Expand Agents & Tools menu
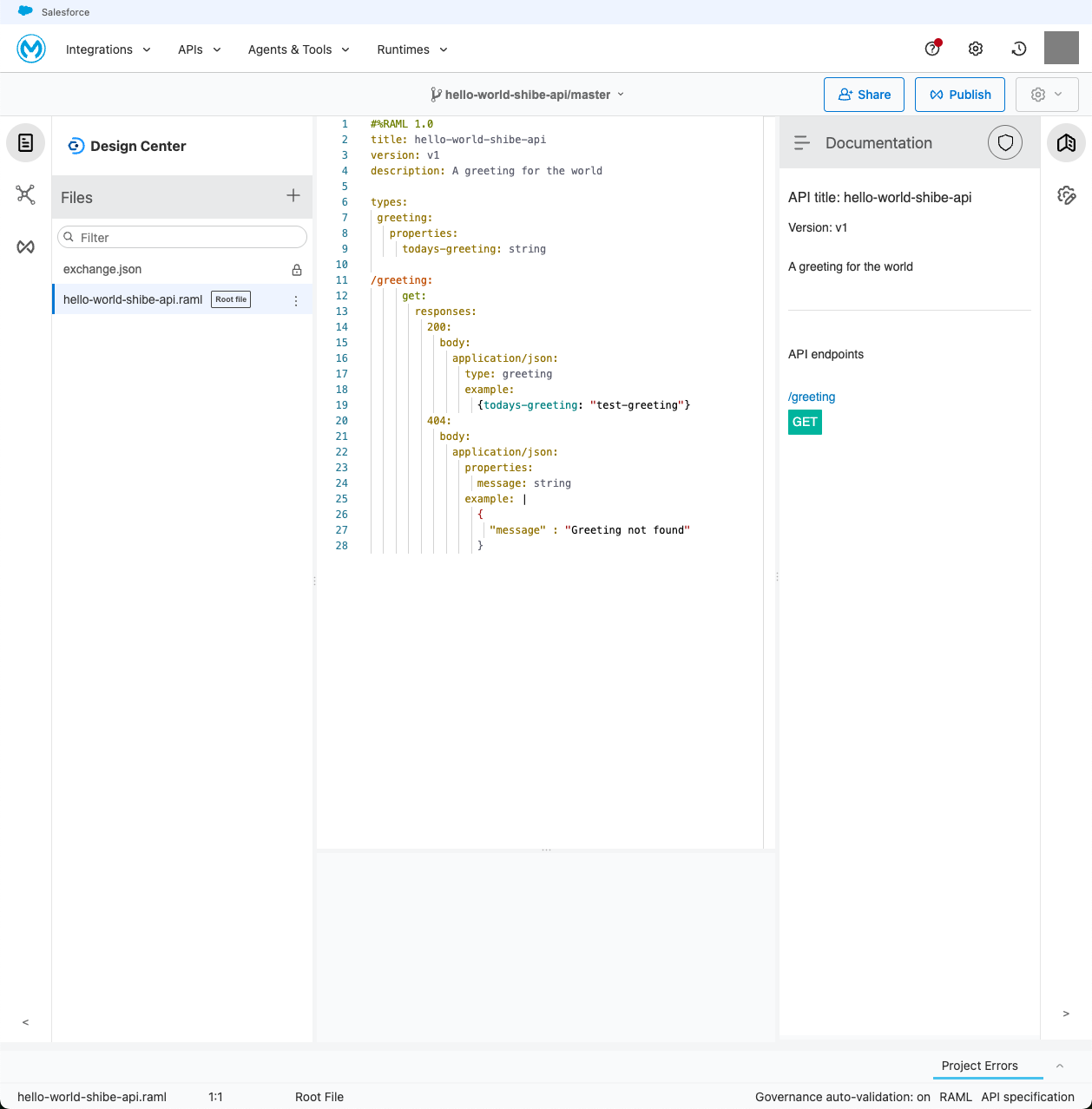This screenshot has height=1109, width=1092. [x=299, y=49]
